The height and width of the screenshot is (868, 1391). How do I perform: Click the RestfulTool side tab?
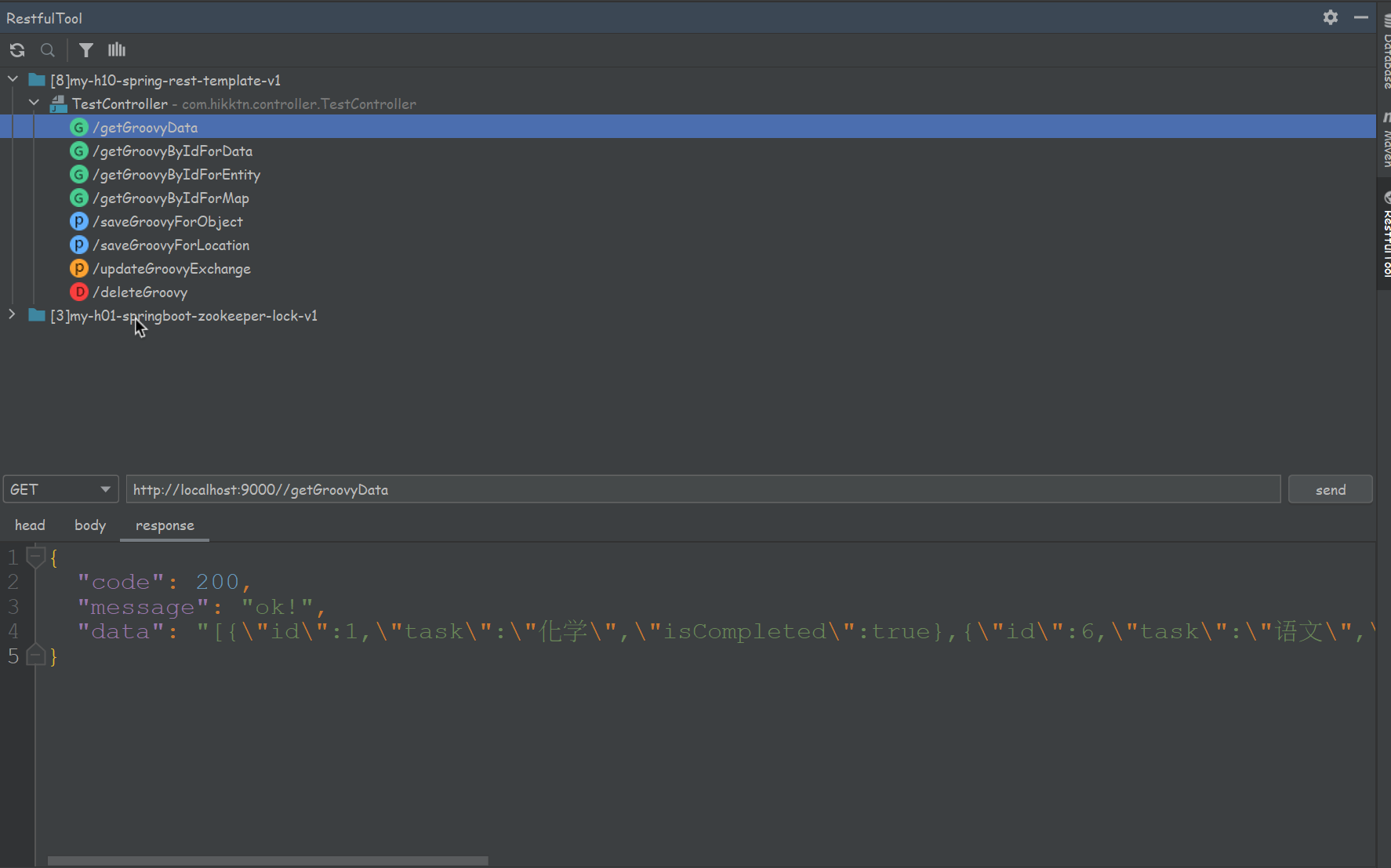[x=1385, y=235]
